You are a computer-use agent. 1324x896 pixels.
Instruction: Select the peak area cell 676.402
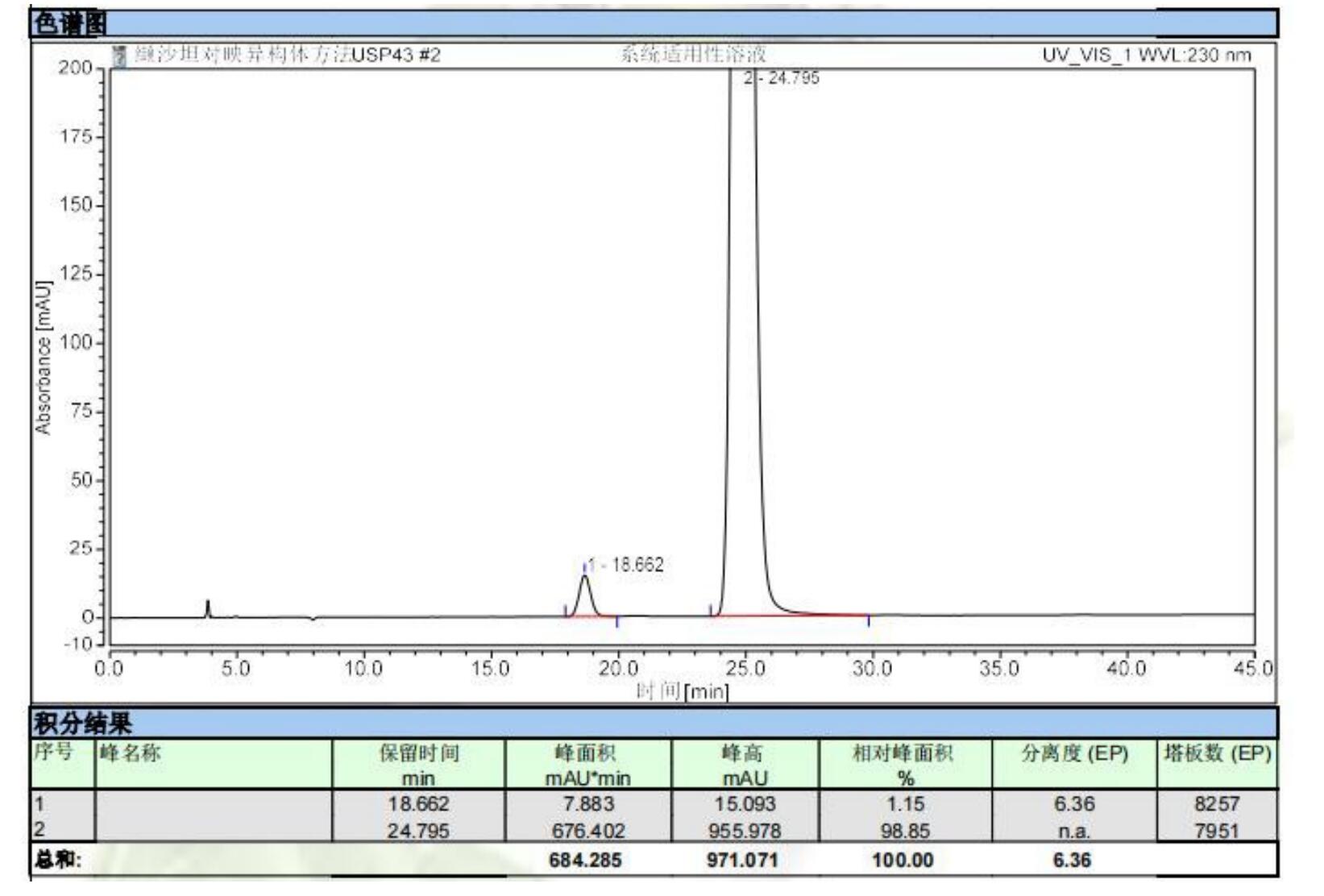[587, 831]
